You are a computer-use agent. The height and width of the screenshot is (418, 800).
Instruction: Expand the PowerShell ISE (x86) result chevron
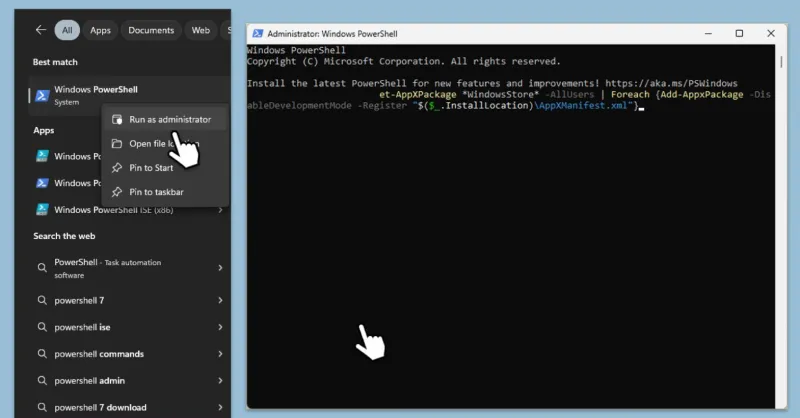pyautogui.click(x=220, y=210)
